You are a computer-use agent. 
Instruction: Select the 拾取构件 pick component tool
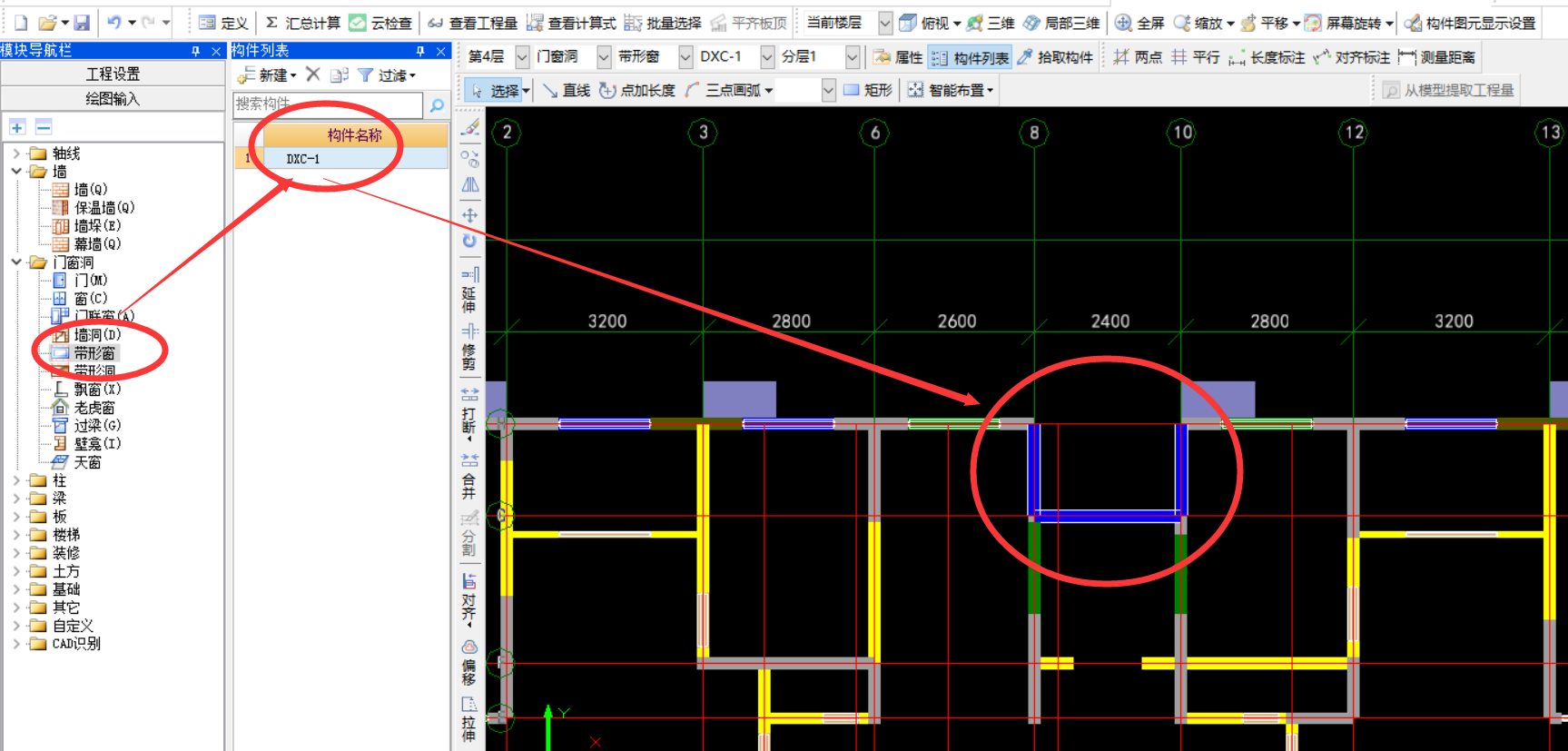point(1055,57)
